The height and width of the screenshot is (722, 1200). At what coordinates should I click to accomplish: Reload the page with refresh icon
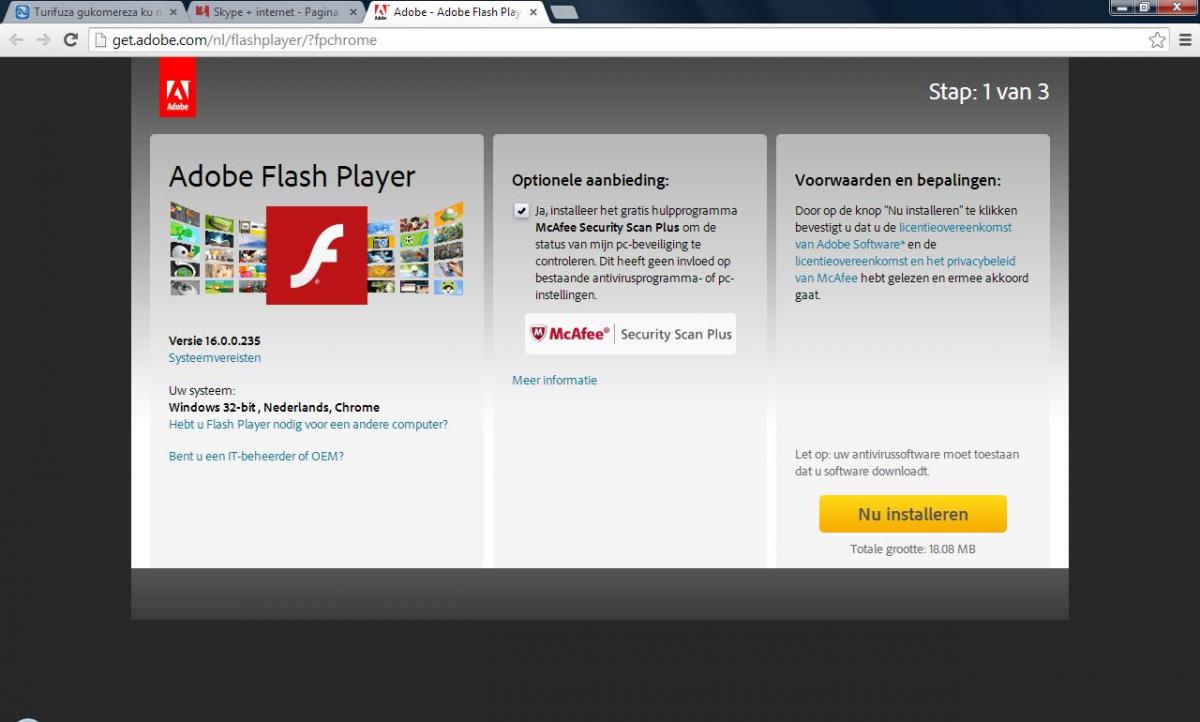(x=70, y=40)
